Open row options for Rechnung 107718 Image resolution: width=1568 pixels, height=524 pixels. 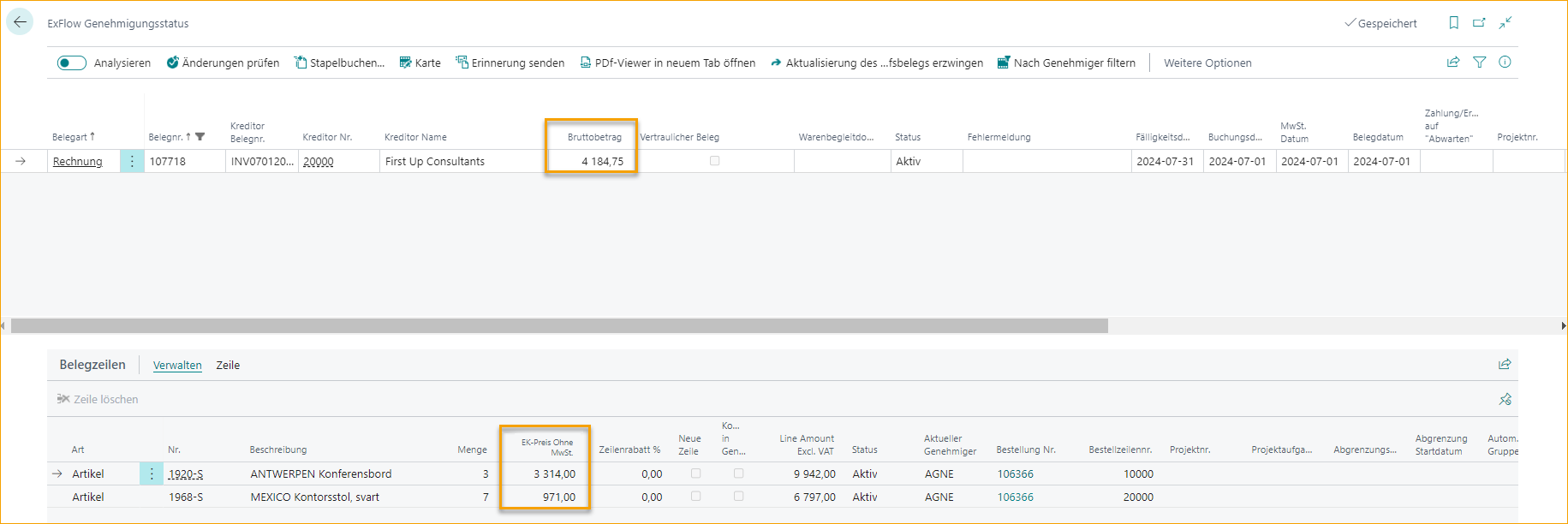pyautogui.click(x=132, y=161)
